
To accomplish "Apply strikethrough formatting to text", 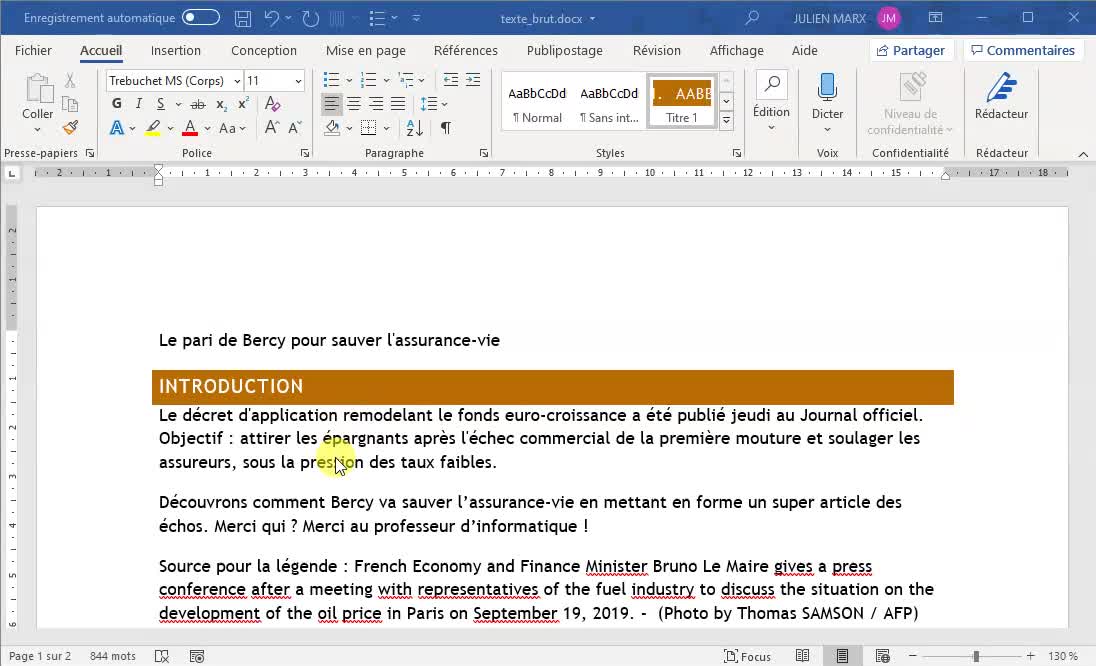I will tap(198, 104).
